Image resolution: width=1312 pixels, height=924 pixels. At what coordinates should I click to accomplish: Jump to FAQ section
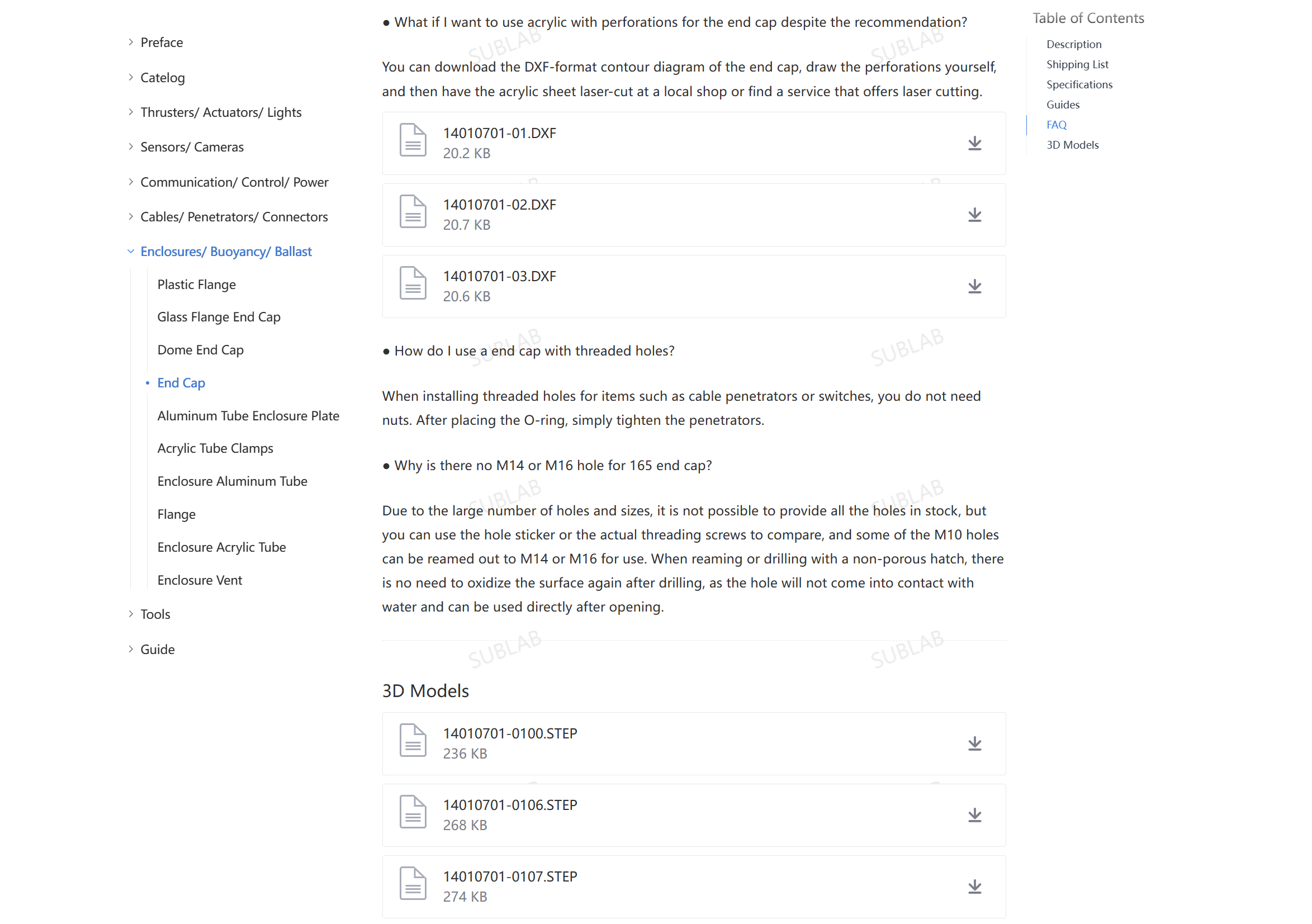1057,124
